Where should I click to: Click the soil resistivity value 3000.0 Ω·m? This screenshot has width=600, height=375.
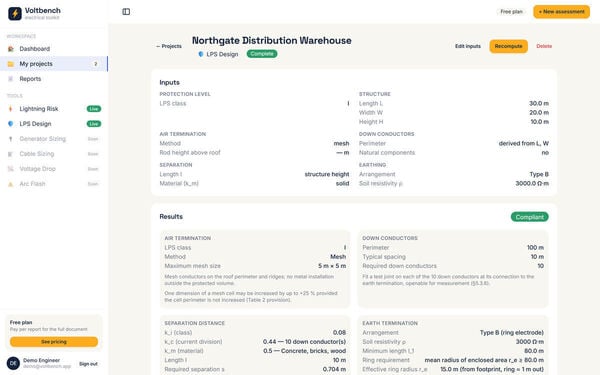[x=532, y=184]
